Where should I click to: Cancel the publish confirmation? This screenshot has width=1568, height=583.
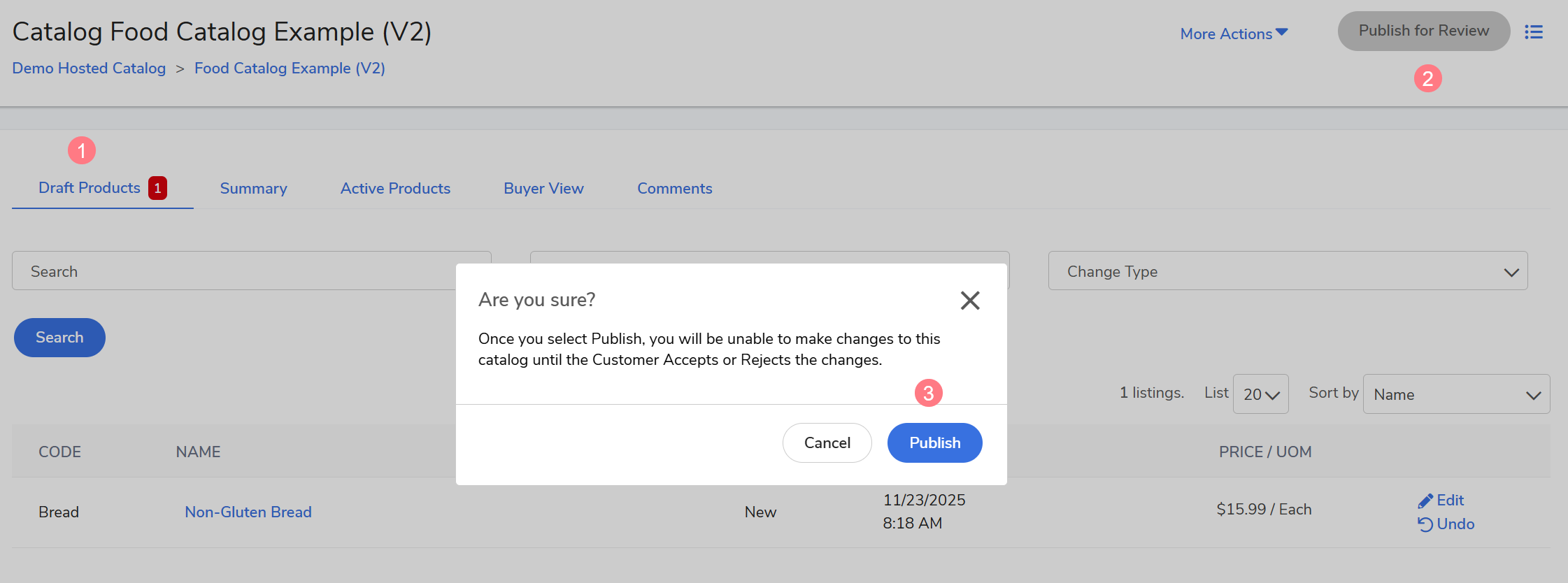tap(827, 442)
